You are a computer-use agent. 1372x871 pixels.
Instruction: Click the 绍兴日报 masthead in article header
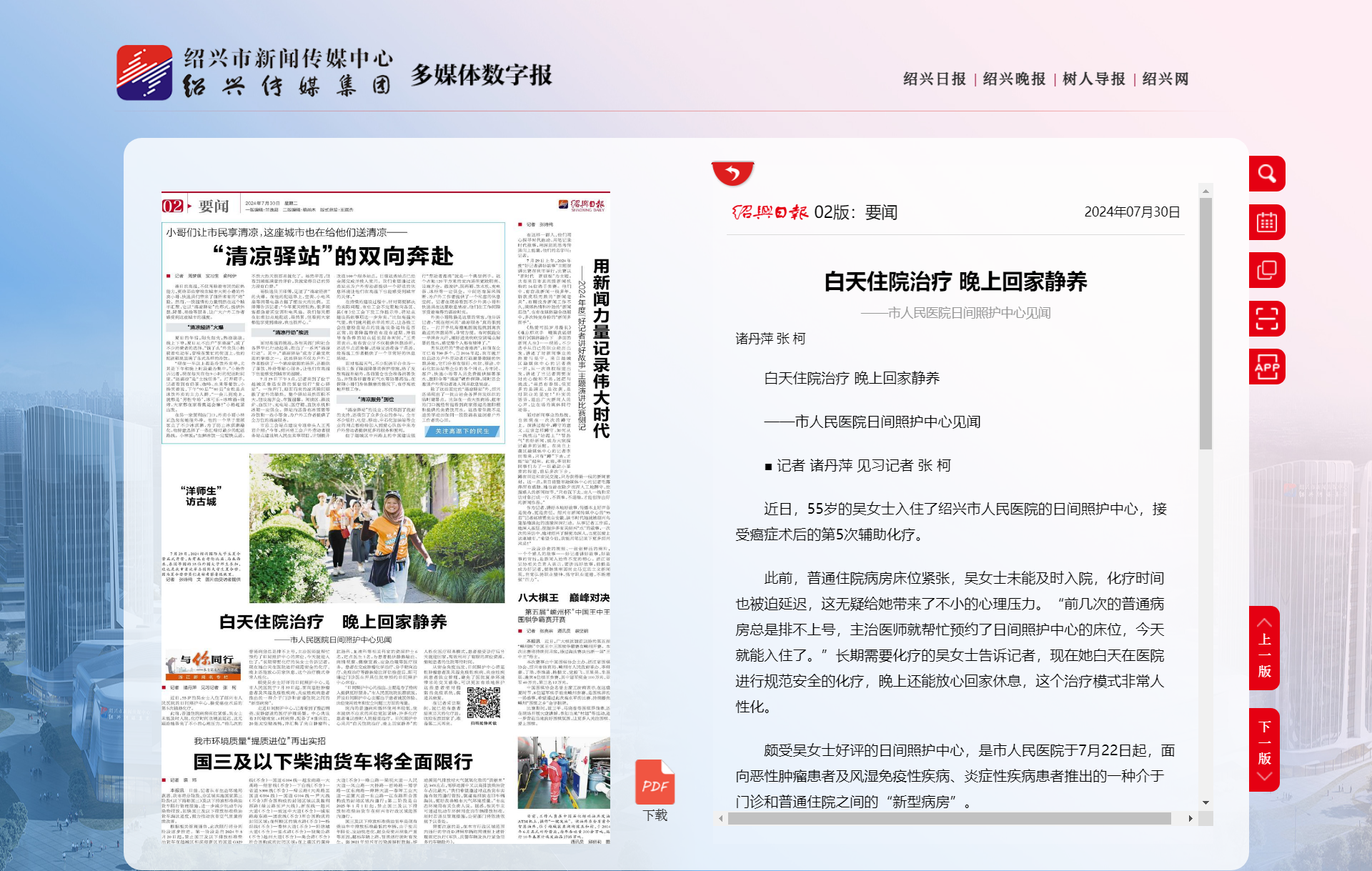point(770,212)
